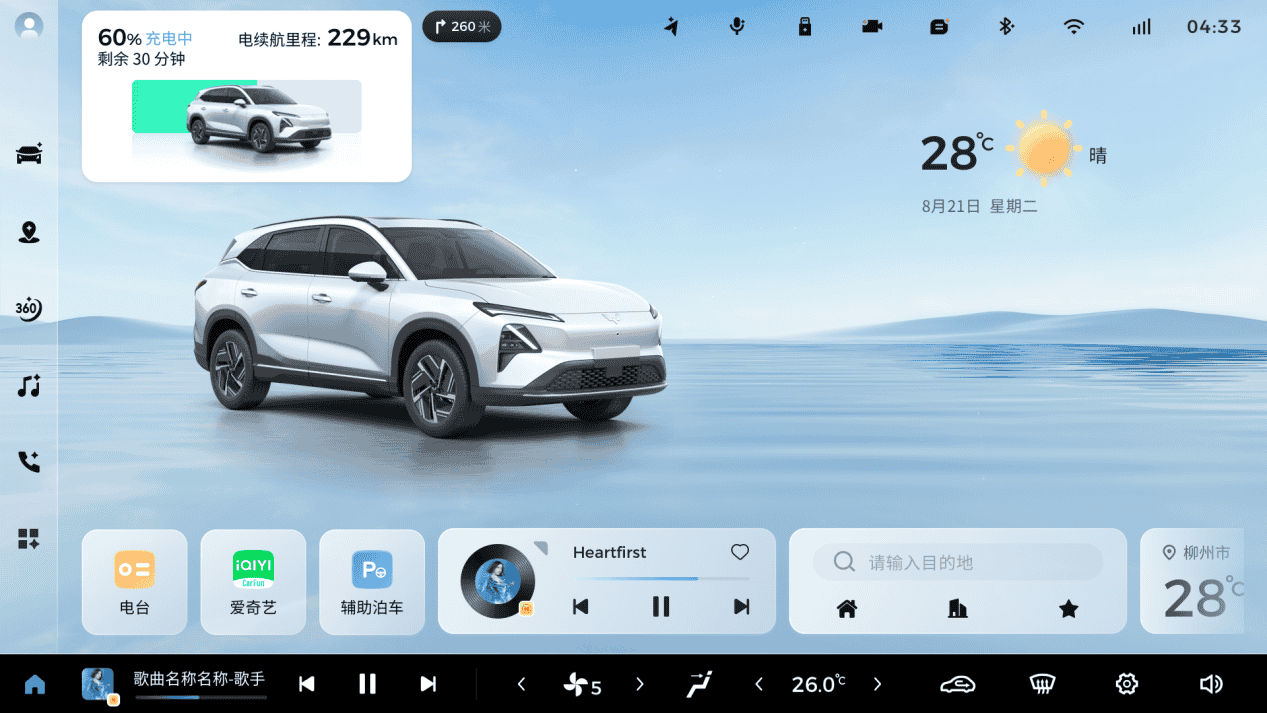
Task: Click the Heartfirst song progress bar
Action: coord(661,578)
